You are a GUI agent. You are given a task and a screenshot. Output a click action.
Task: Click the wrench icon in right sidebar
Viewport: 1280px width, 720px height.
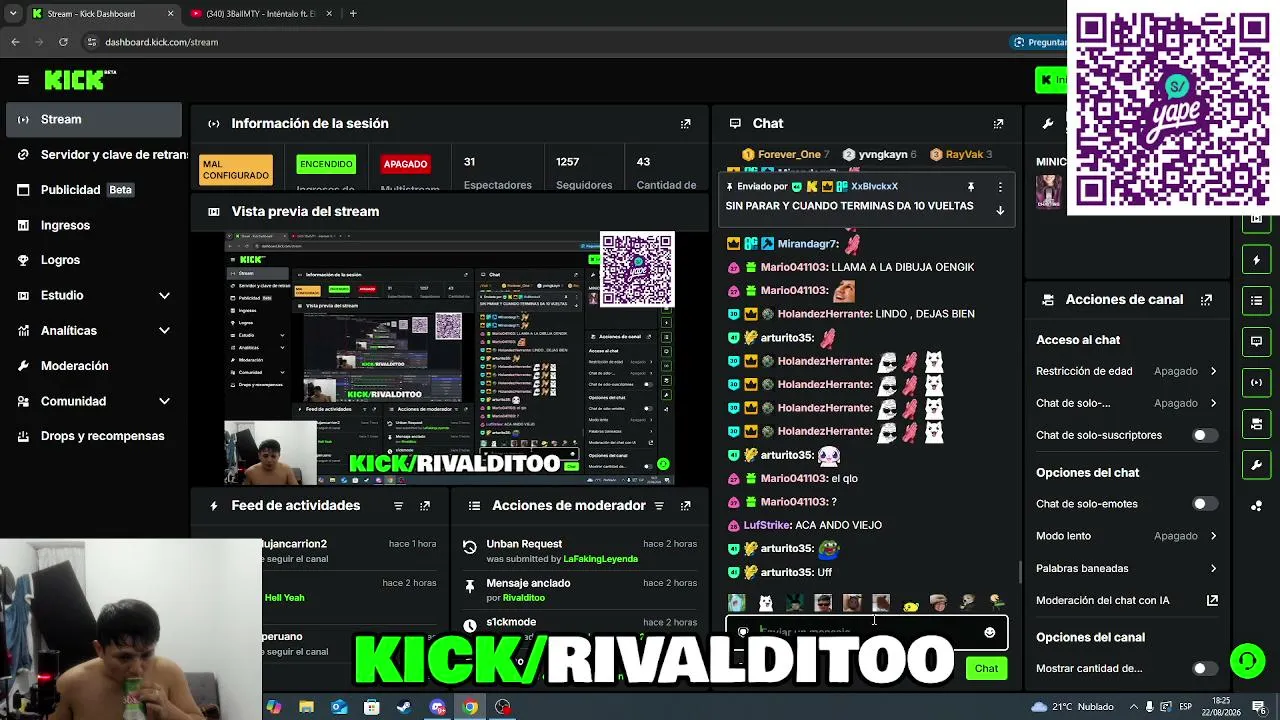coord(1257,465)
